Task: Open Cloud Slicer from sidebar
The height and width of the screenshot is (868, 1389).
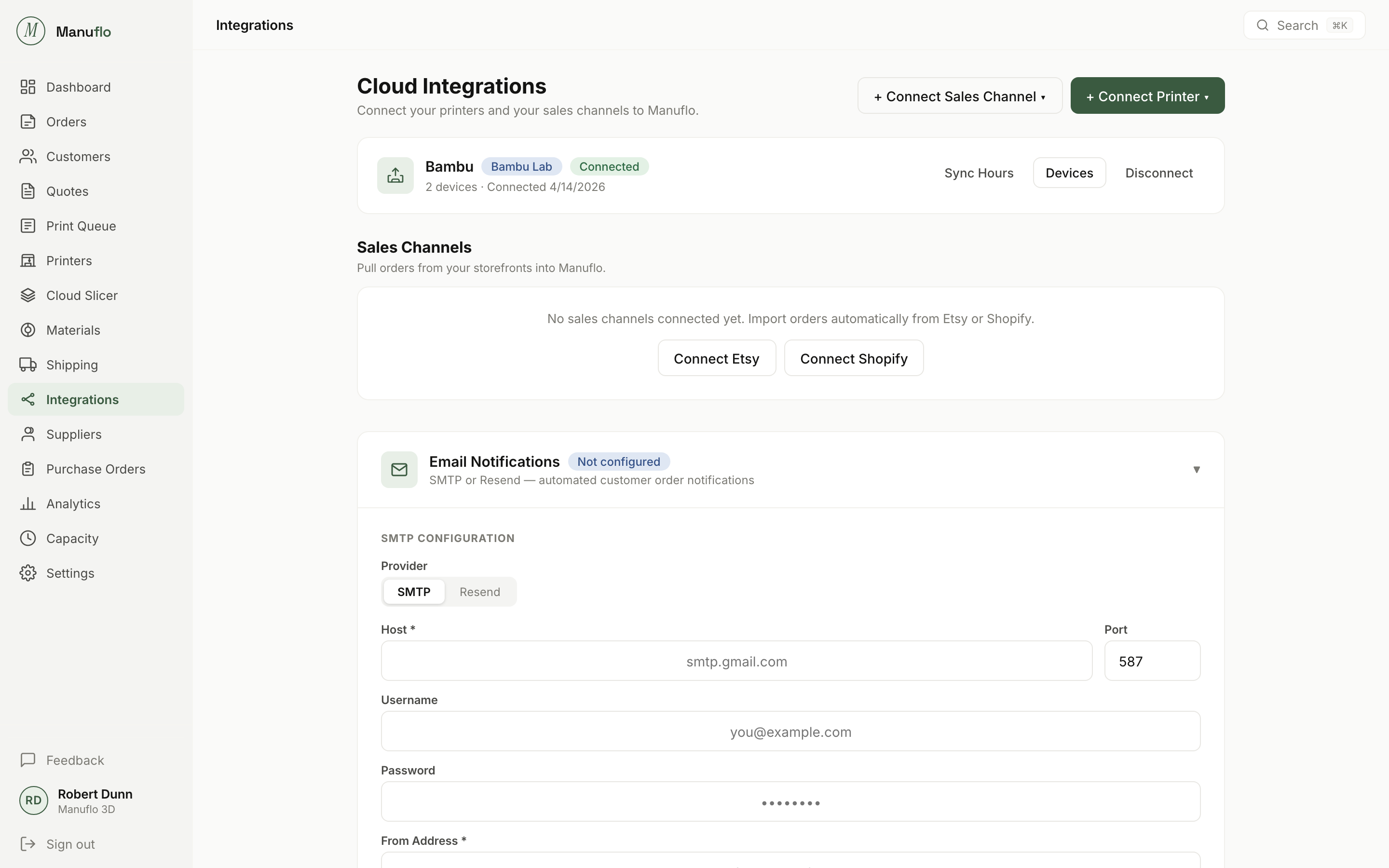Action: coord(96,295)
